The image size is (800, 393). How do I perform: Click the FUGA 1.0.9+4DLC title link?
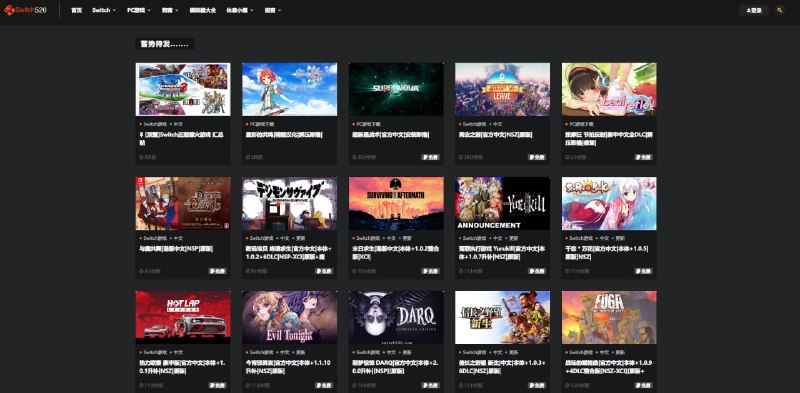[608, 367]
